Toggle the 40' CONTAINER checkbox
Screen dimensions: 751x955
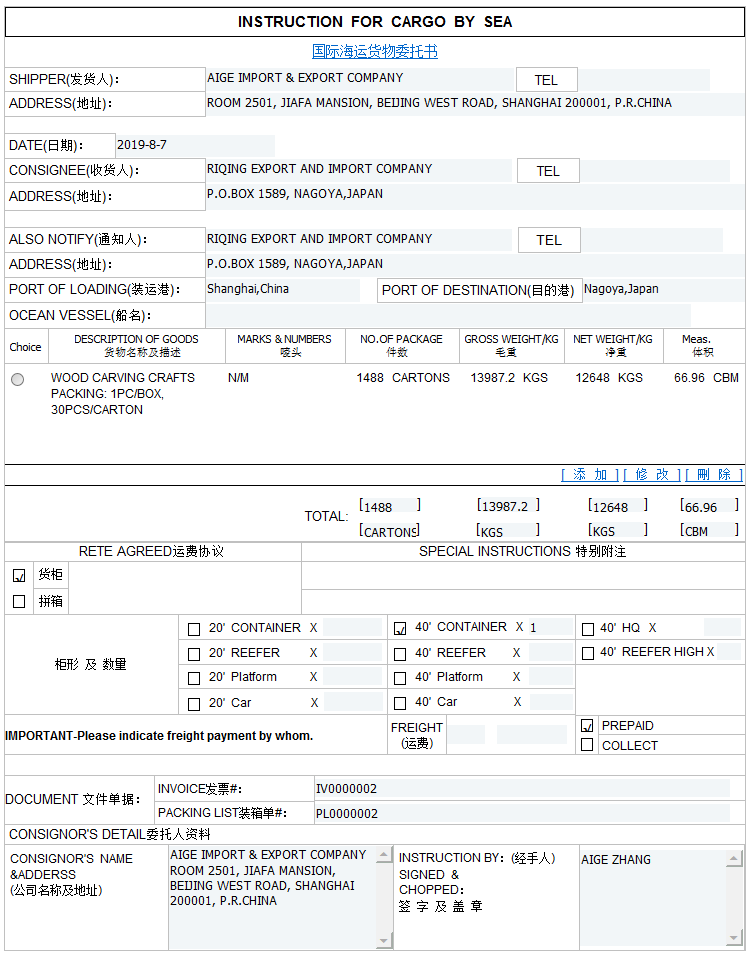point(400,628)
